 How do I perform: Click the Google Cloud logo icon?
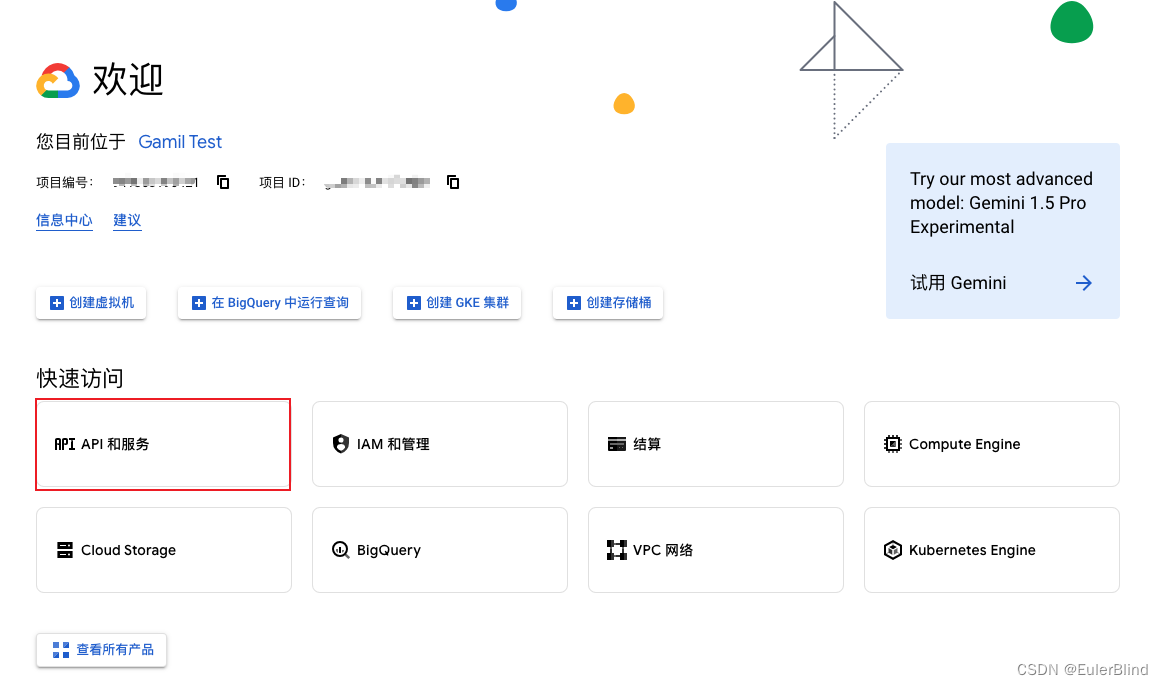(x=58, y=81)
